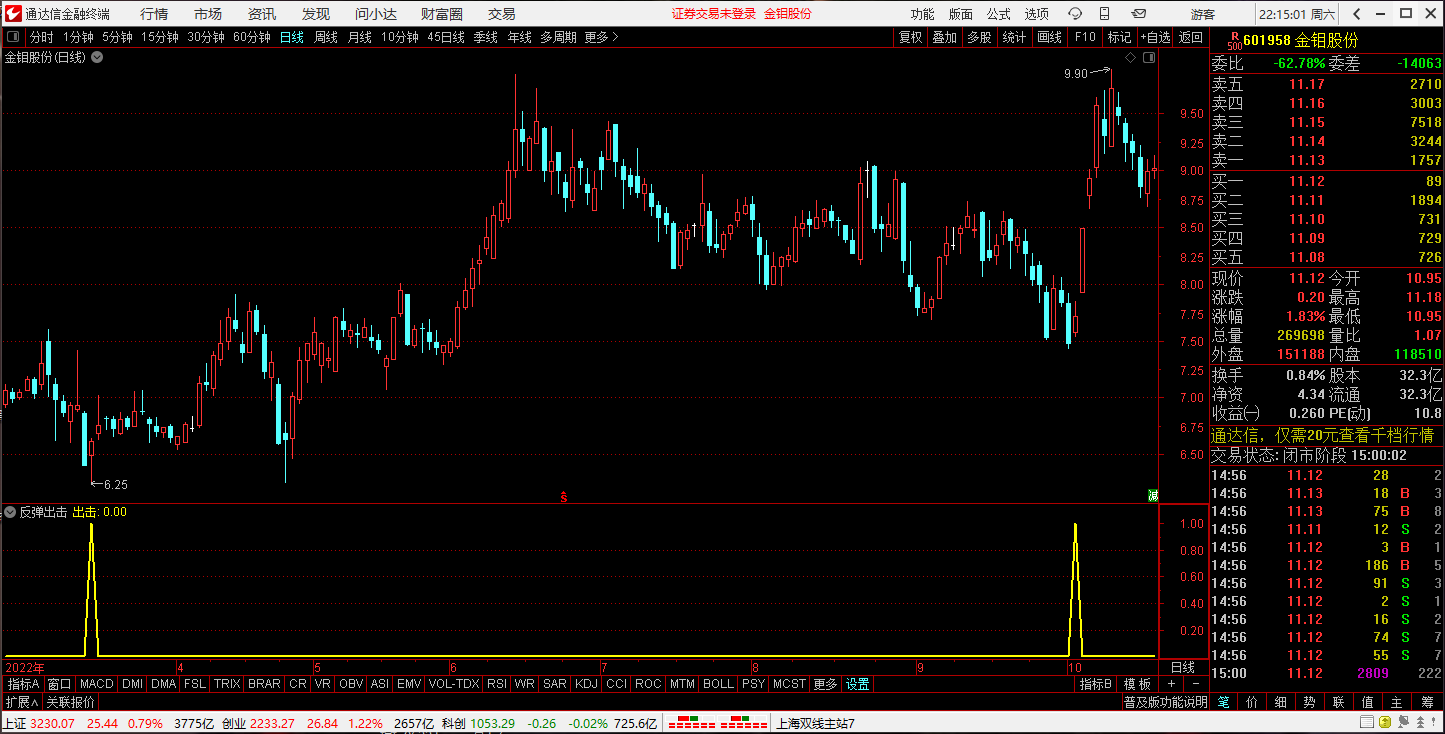Click the 笔 tick detail tab

click(1223, 702)
